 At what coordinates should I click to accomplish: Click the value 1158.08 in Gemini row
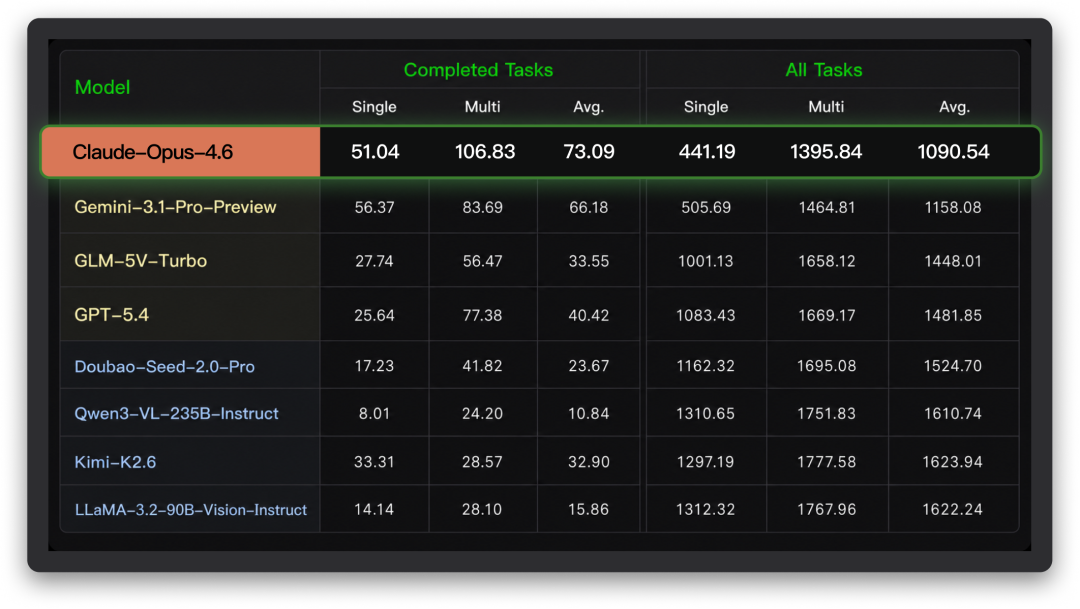click(x=953, y=207)
